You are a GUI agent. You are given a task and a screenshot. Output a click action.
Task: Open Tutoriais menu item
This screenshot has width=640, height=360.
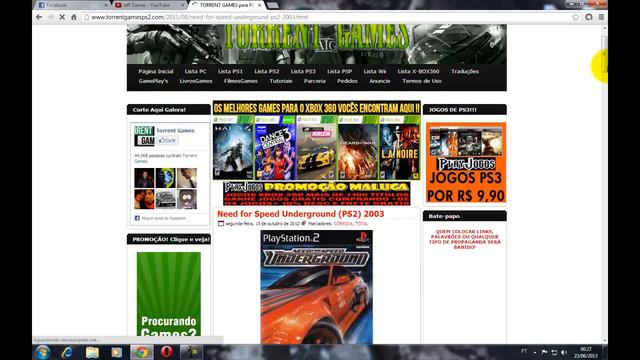pos(281,81)
